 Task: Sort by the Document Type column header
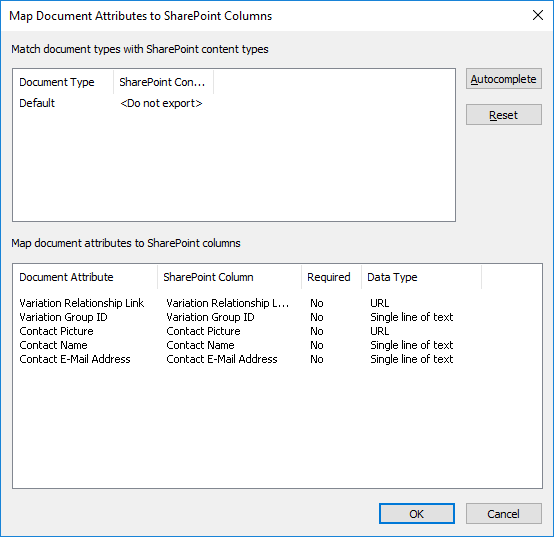coord(64,82)
